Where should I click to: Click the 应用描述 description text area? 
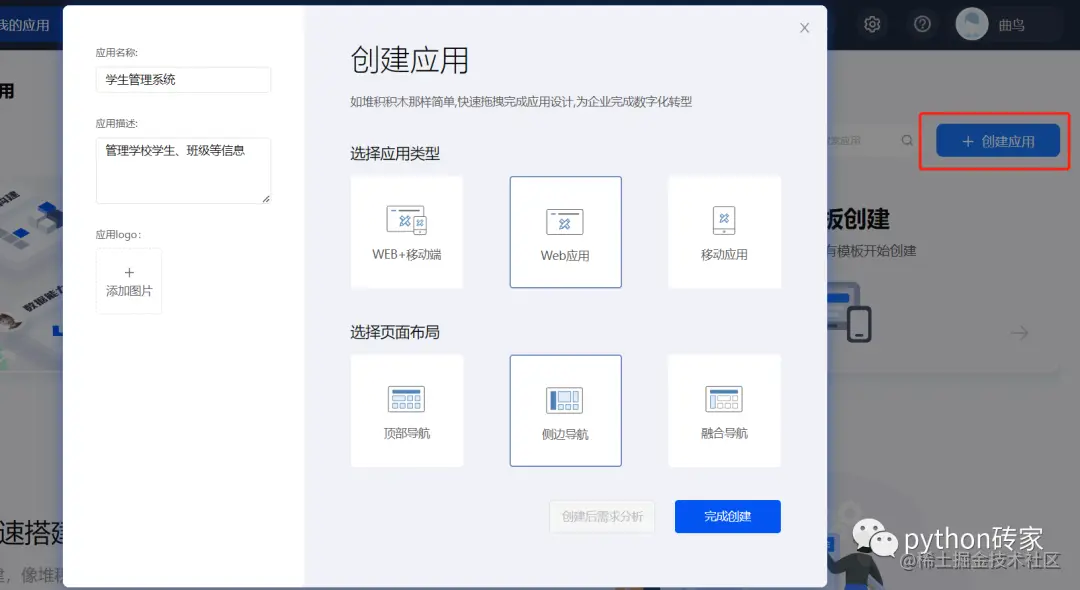[183, 170]
